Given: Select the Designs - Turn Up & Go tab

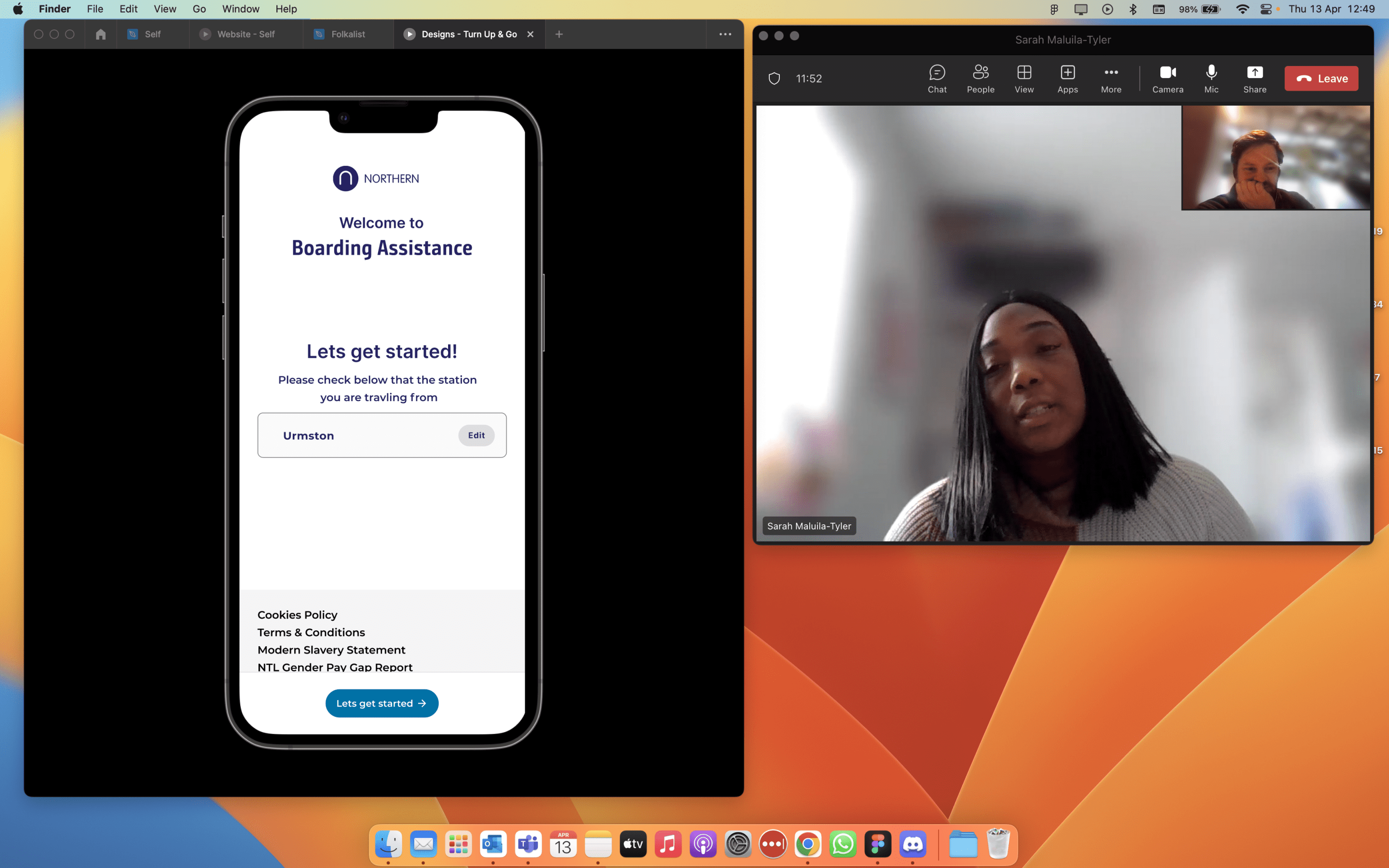Looking at the screenshot, I should click(468, 34).
